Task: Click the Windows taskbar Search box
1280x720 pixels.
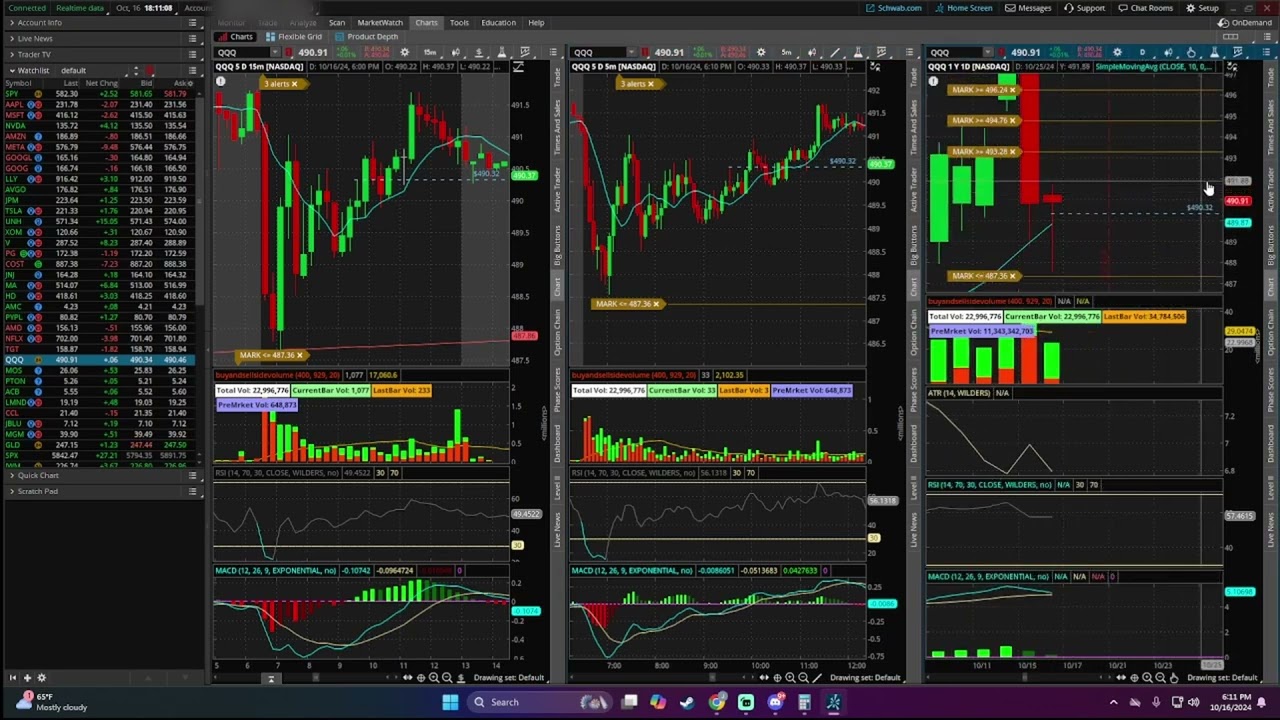Action: point(540,702)
